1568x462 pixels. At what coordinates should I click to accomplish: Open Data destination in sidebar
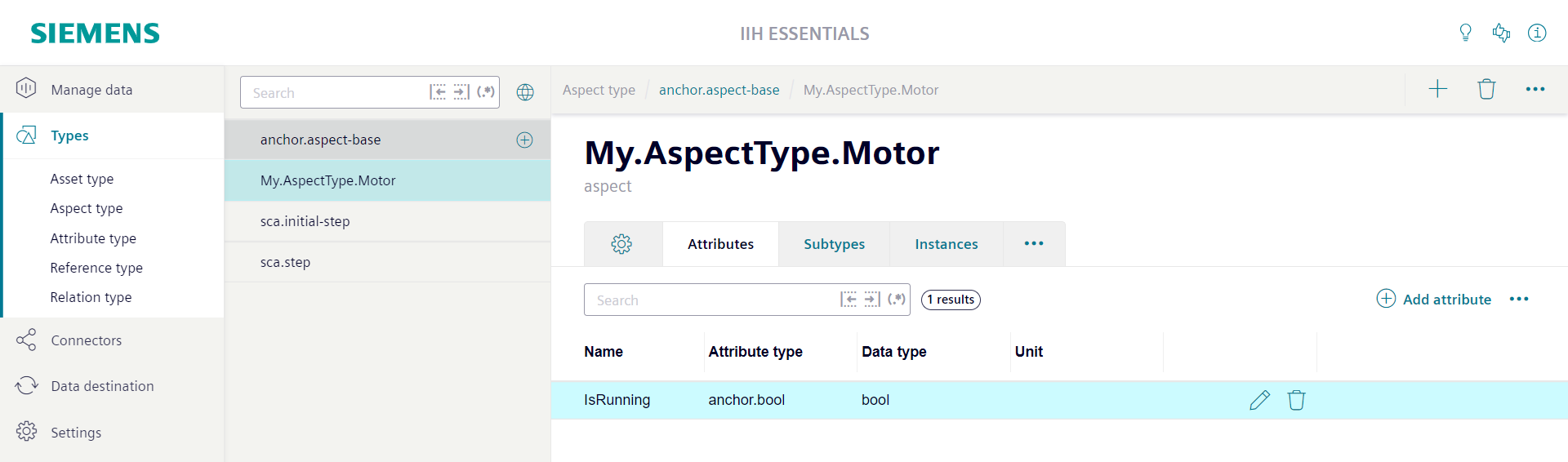(112, 386)
